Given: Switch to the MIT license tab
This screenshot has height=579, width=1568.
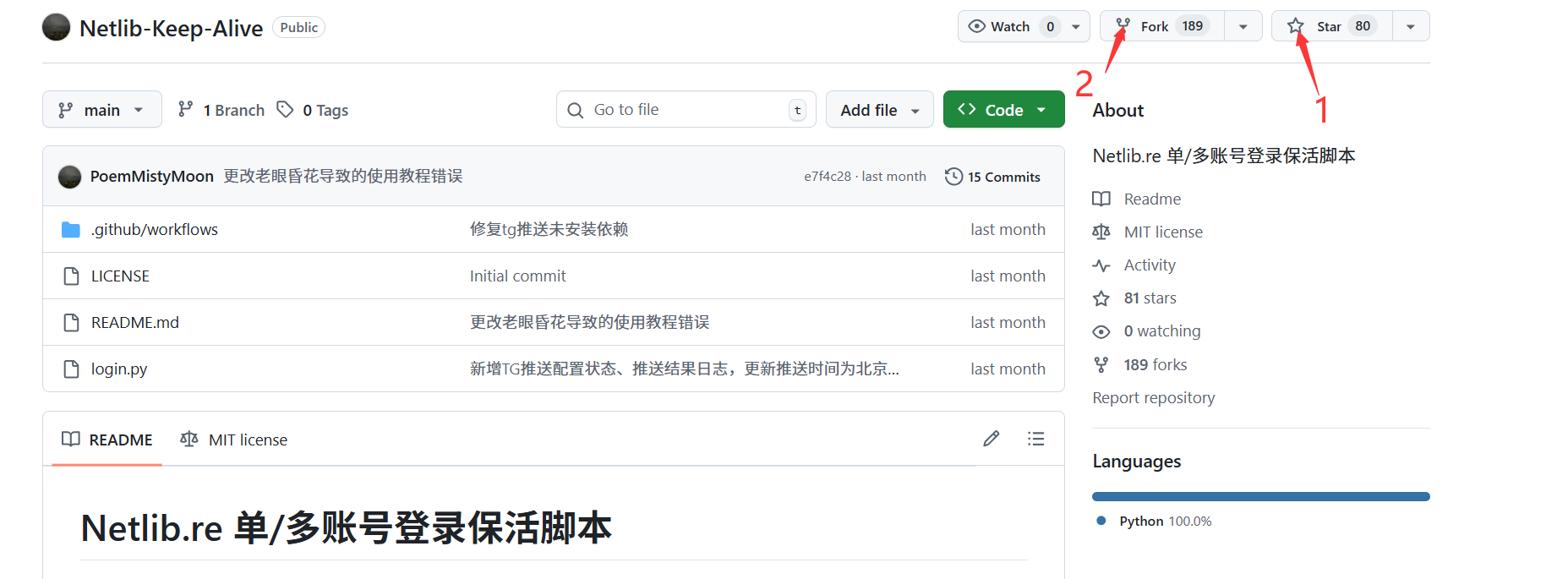Looking at the screenshot, I should click(x=234, y=440).
